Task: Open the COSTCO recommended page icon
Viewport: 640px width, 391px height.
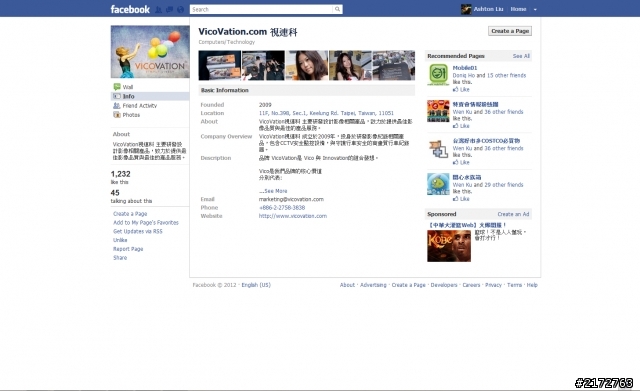Action: point(438,148)
